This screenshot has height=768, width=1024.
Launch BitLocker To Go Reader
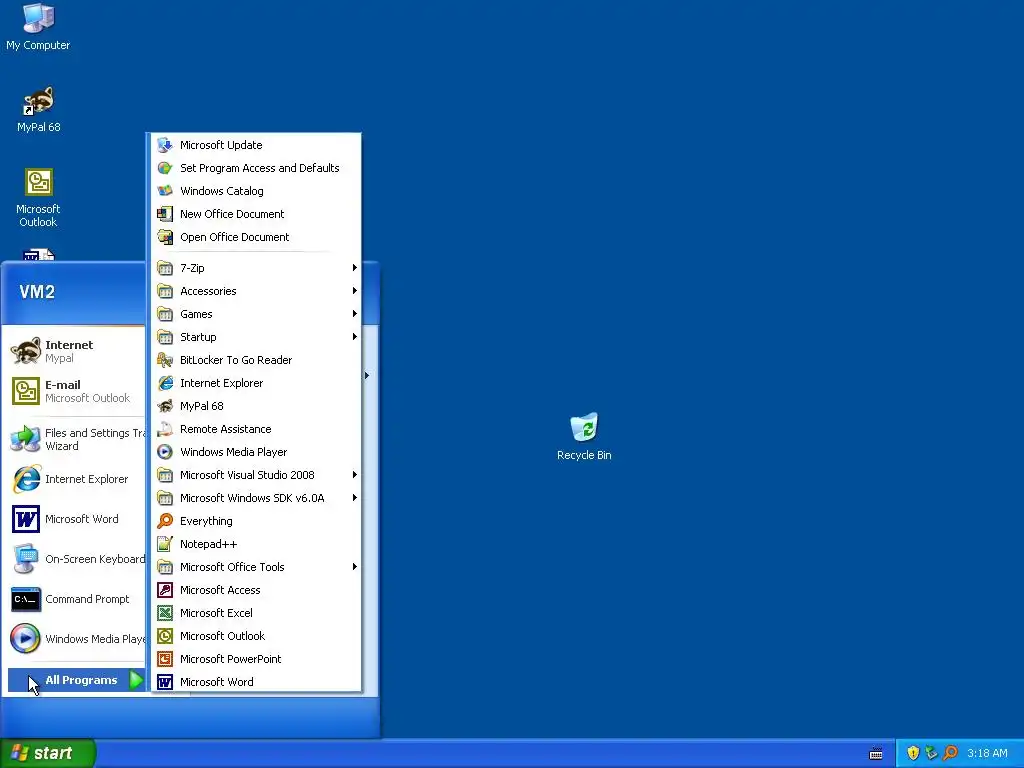[256, 360]
